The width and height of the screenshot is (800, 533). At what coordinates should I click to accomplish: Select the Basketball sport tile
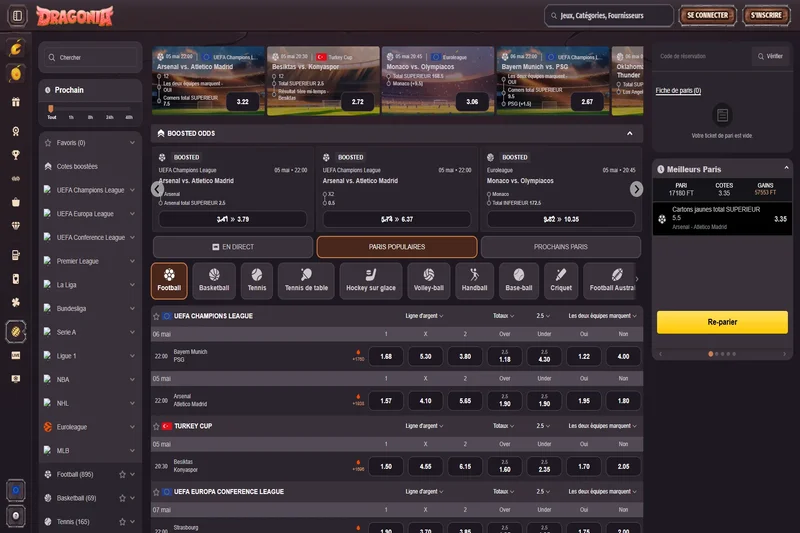tap(214, 281)
